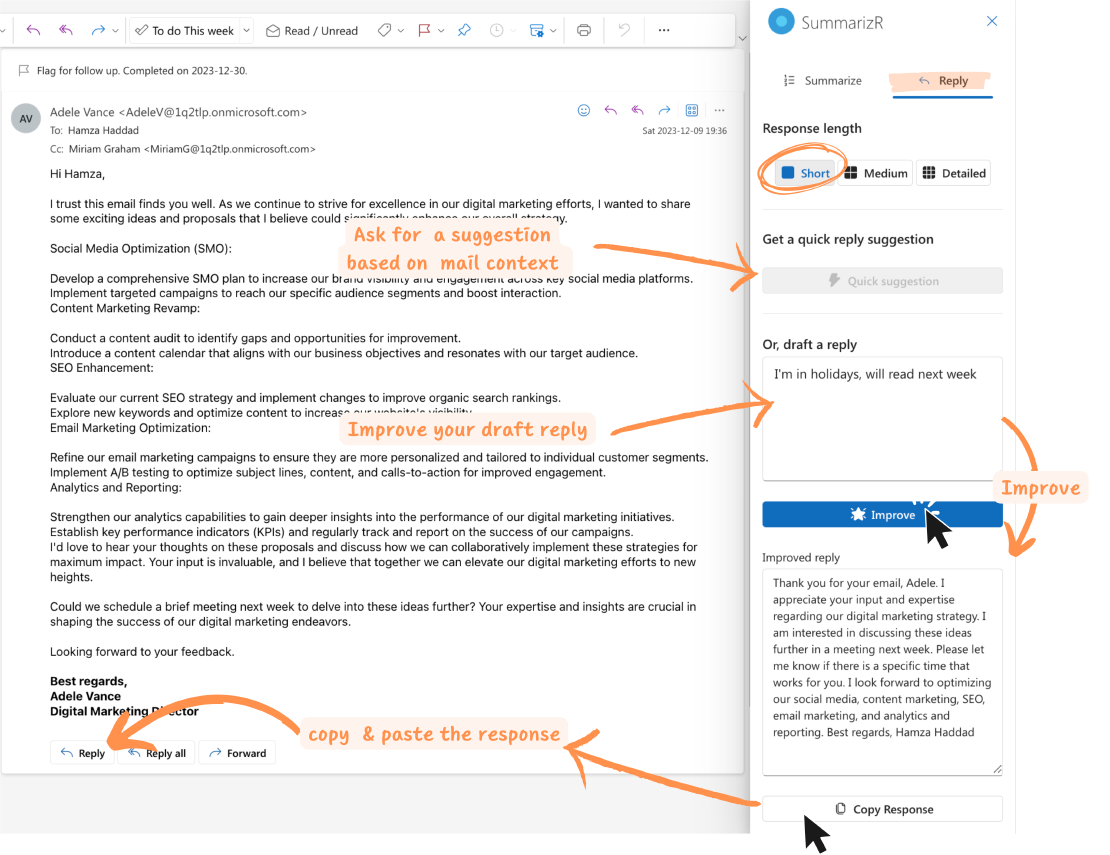Click the snooze clock icon
Viewport: 1110px width, 855px height.
point(497,30)
